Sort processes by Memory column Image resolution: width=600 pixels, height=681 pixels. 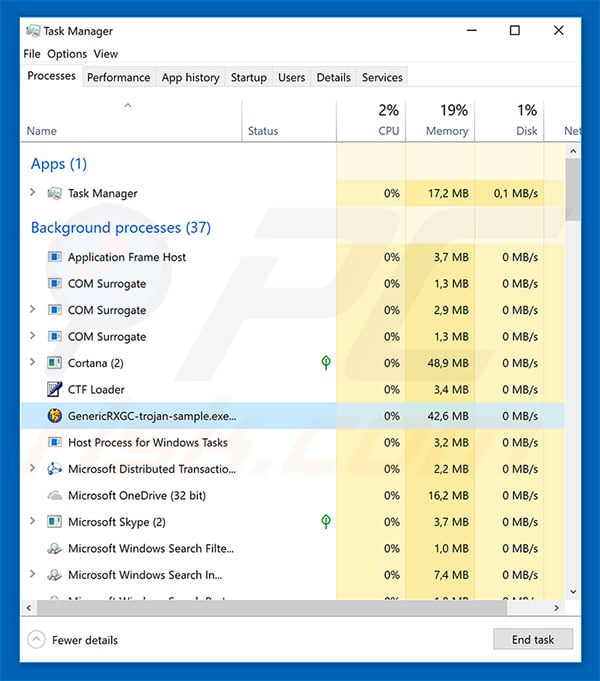(x=440, y=121)
